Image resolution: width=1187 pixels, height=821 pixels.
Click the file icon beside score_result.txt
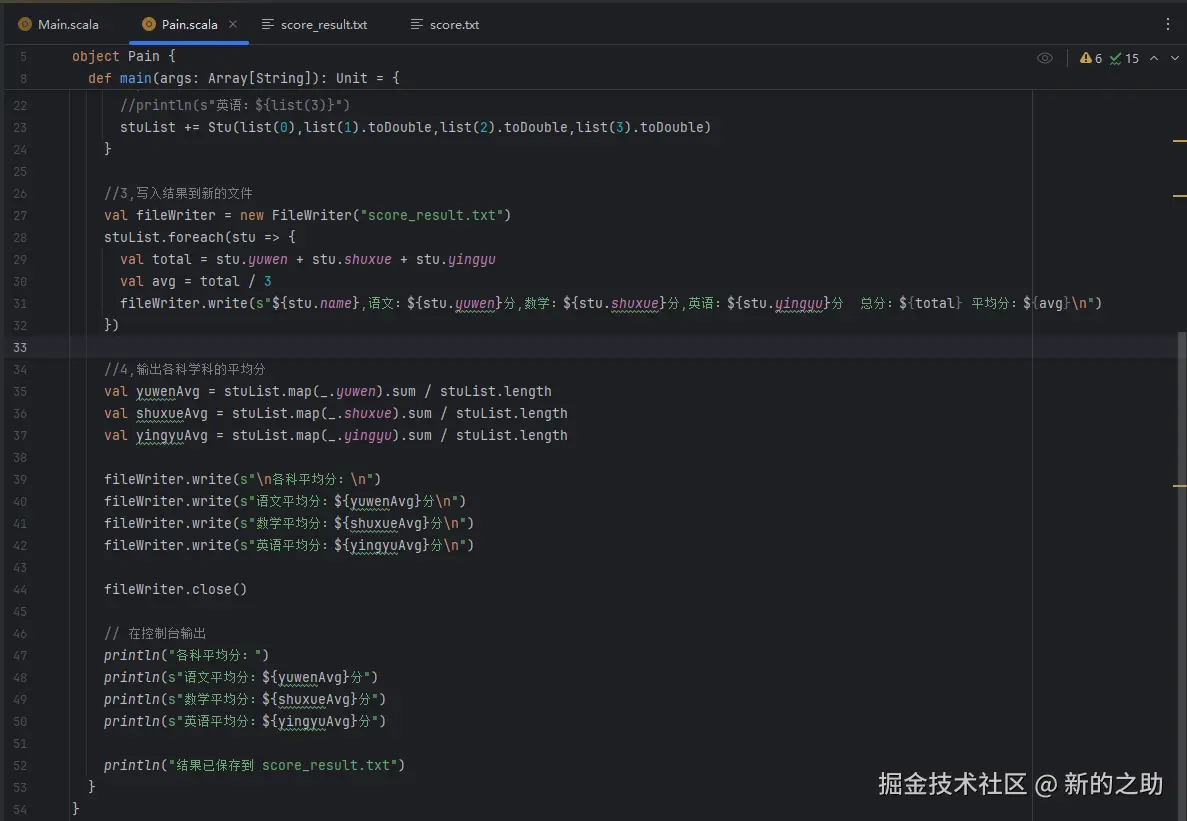point(266,24)
